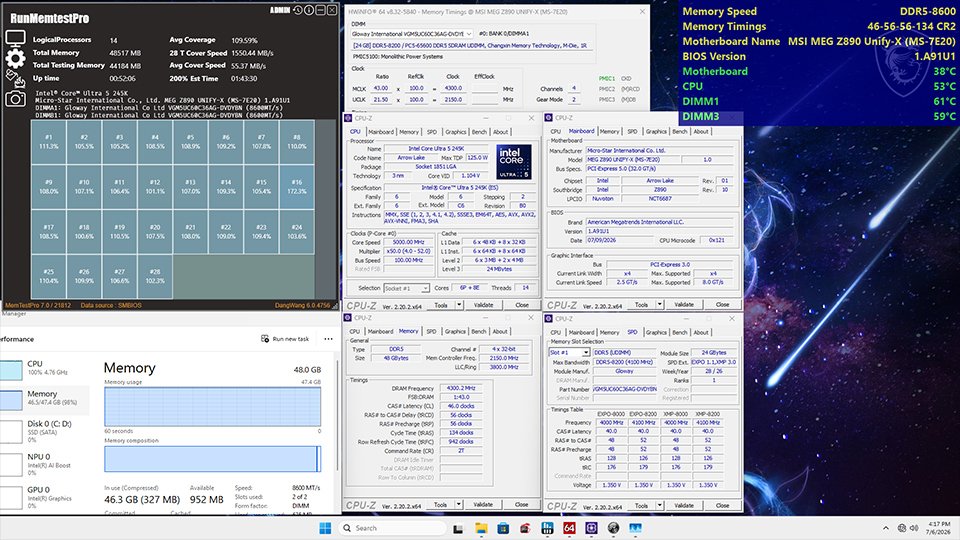Click Validate in CPU-Z CPU window
The height and width of the screenshot is (540, 960).
pyautogui.click(x=483, y=304)
